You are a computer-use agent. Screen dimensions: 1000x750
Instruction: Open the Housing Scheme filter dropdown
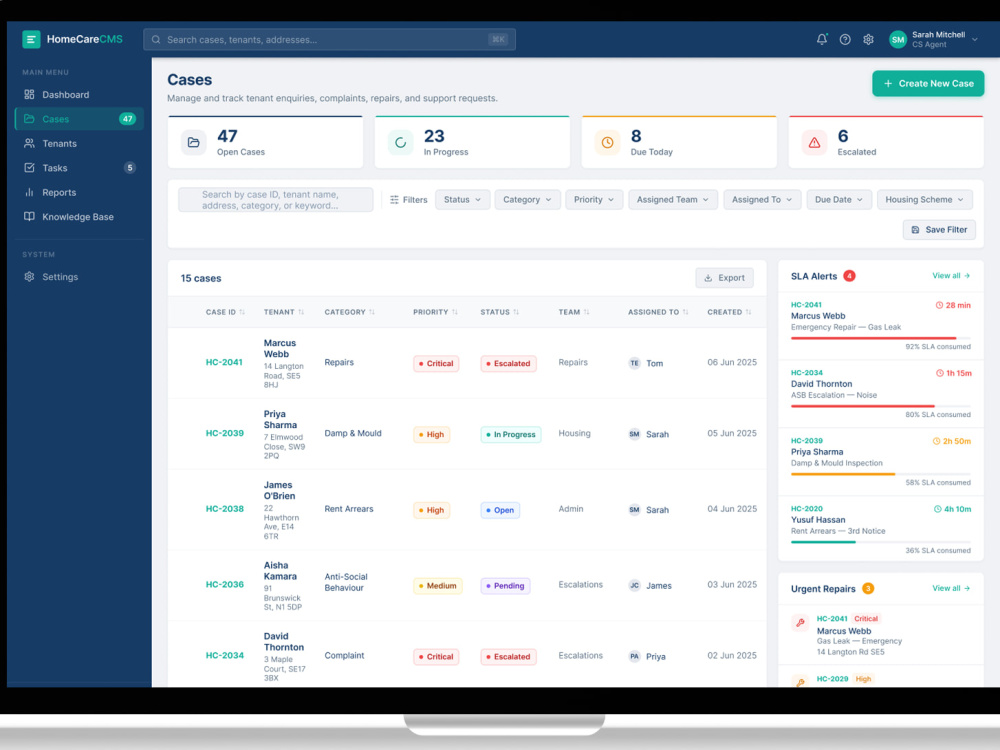point(925,200)
